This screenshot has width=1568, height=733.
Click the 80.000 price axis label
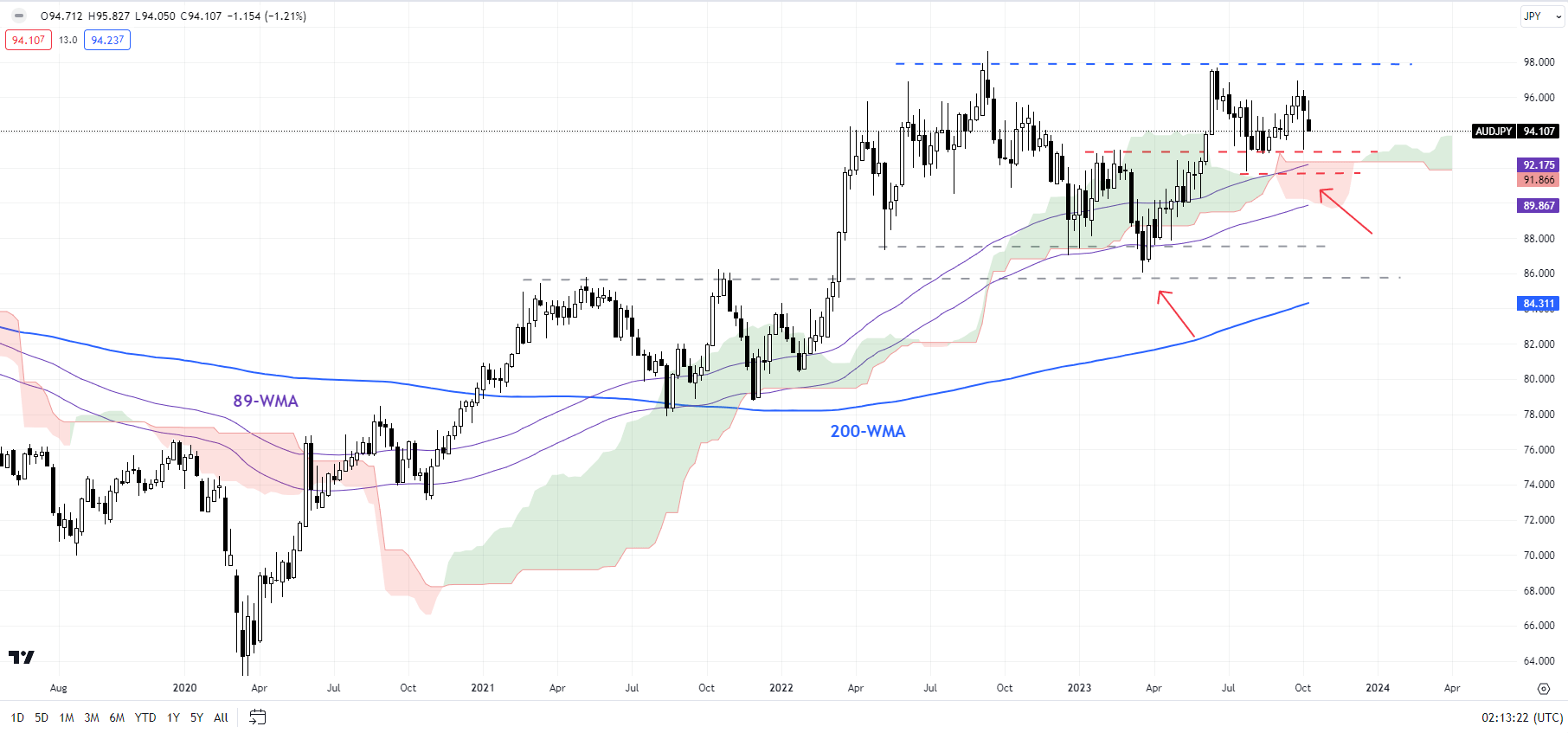(1539, 379)
